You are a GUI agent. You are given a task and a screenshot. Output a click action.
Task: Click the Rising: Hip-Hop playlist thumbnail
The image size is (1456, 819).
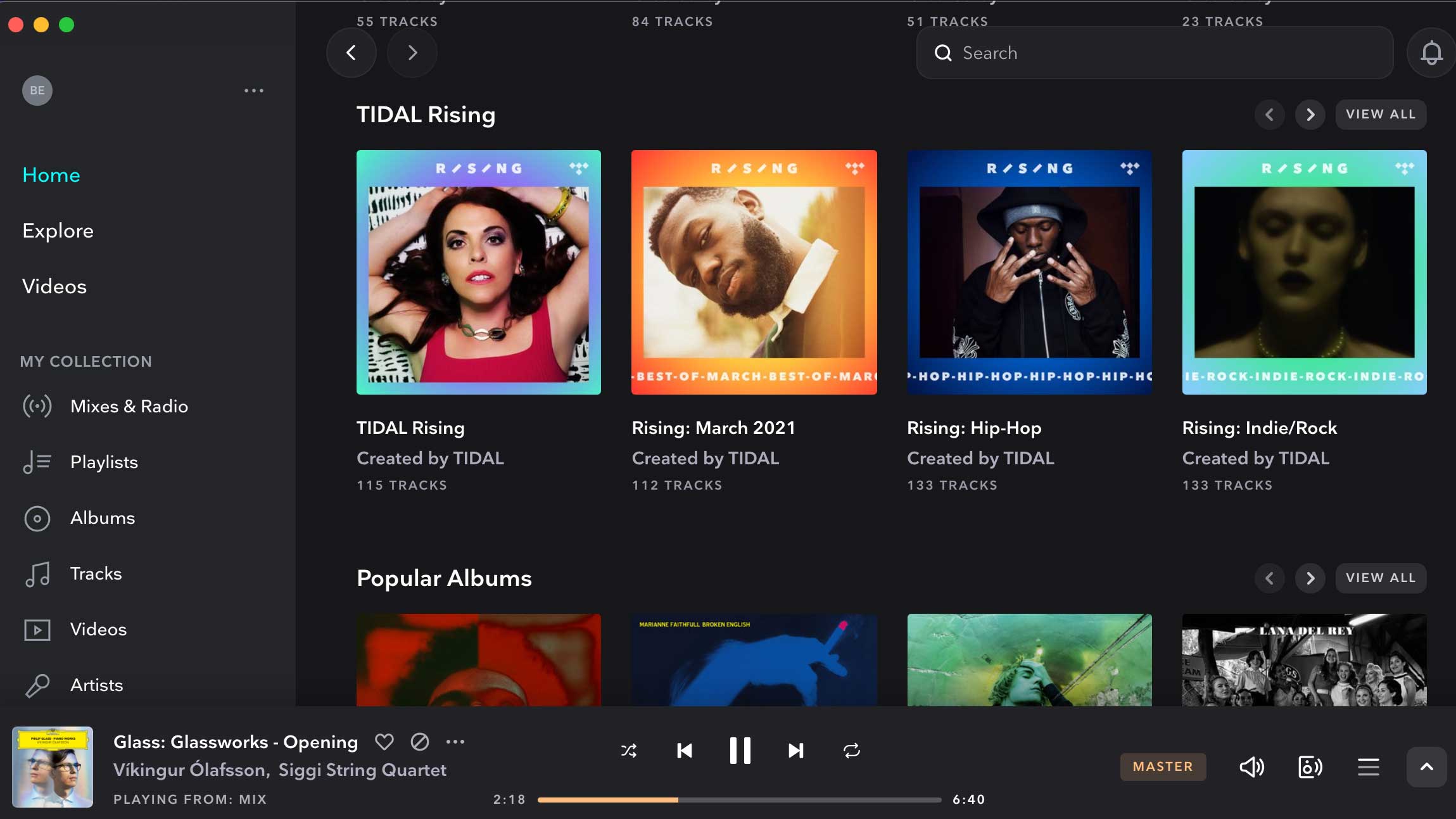pos(1029,272)
